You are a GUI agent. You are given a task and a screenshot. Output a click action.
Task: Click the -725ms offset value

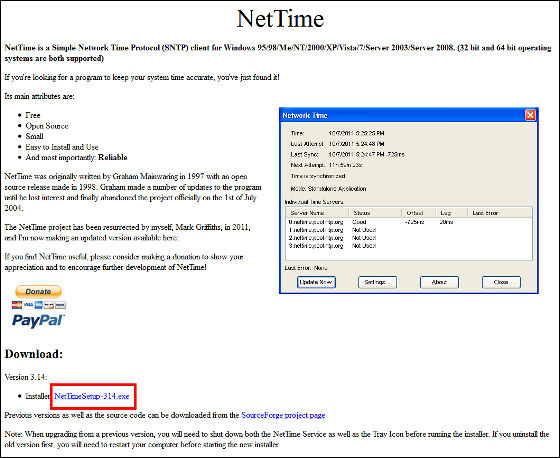coord(414,222)
